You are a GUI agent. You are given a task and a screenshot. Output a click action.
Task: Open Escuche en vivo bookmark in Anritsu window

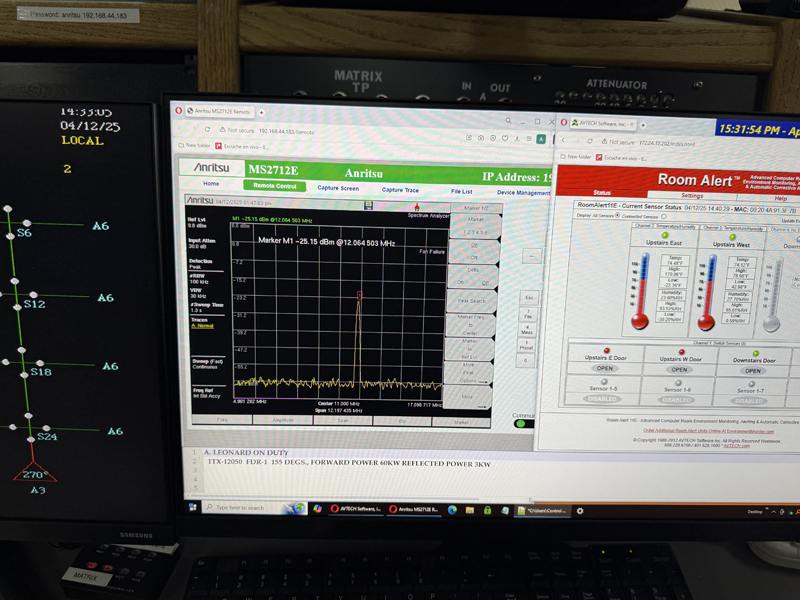tap(242, 147)
